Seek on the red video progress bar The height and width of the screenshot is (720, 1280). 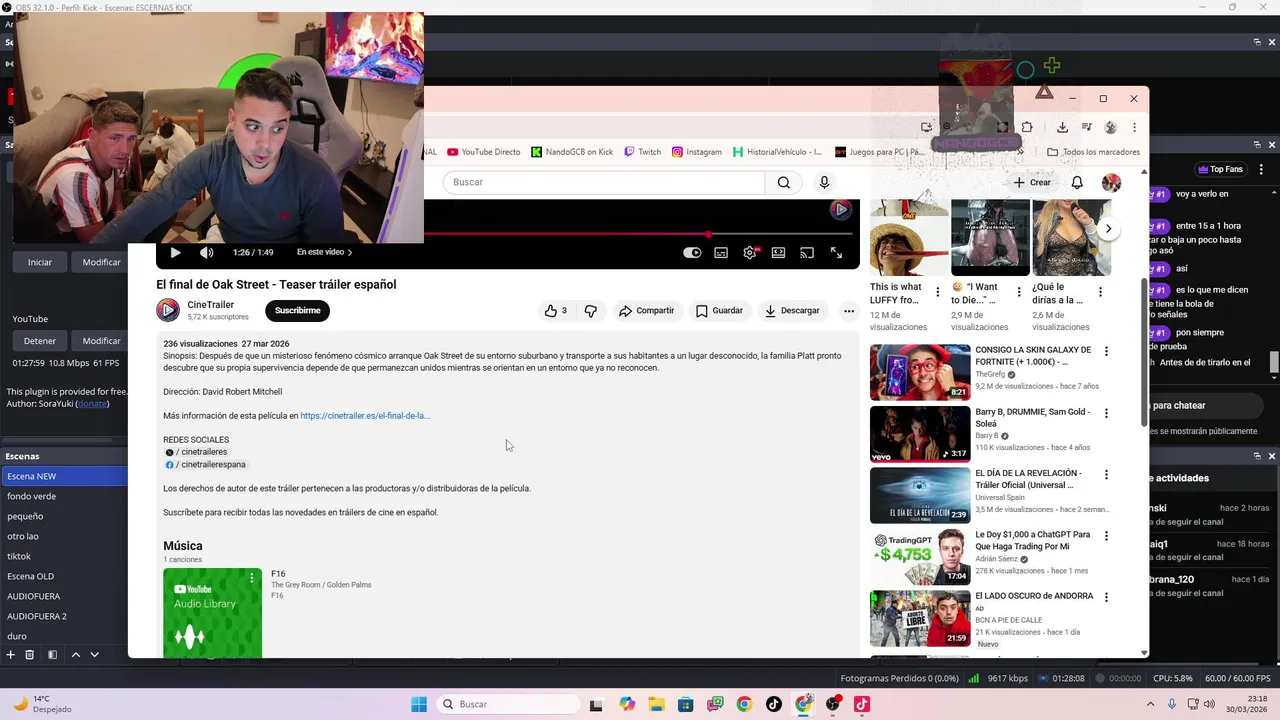638,235
